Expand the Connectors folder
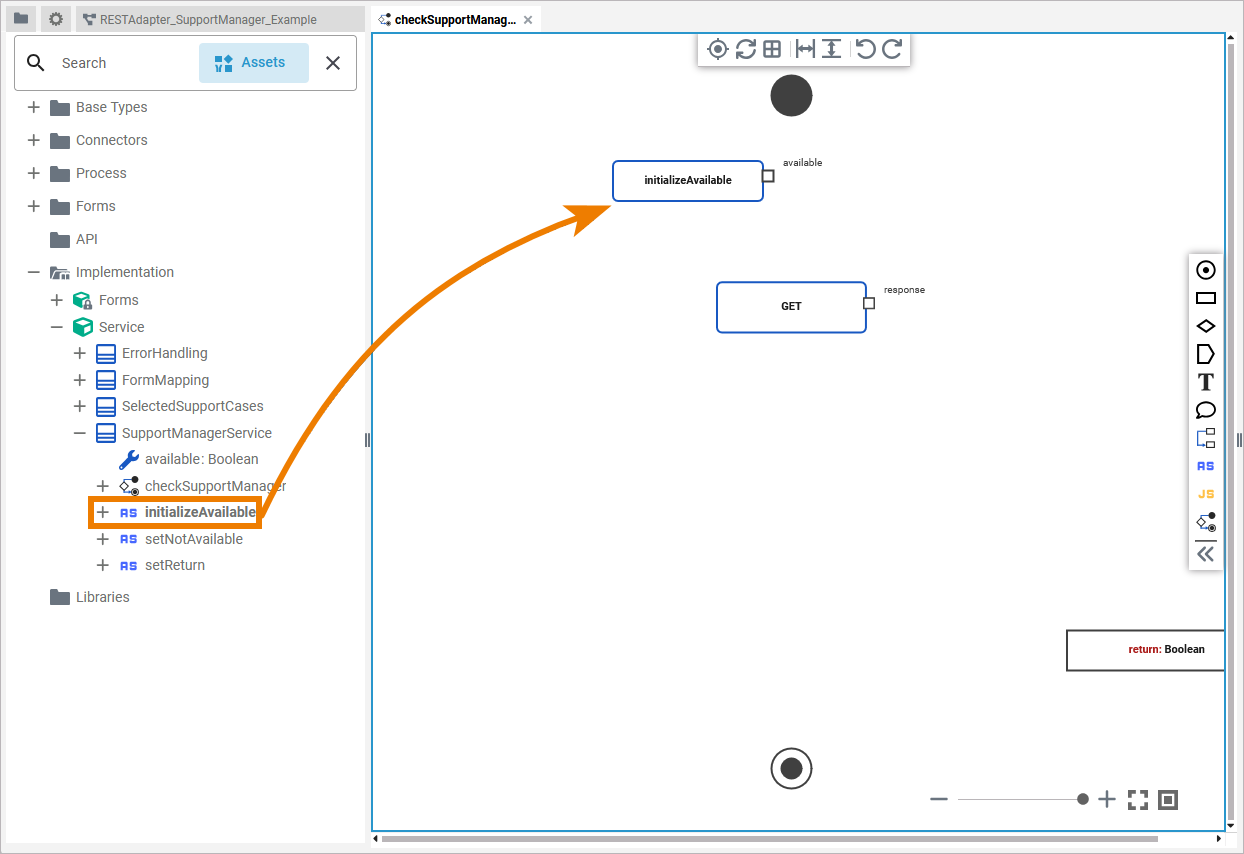Screen dimensions: 1244x854 coord(34,140)
